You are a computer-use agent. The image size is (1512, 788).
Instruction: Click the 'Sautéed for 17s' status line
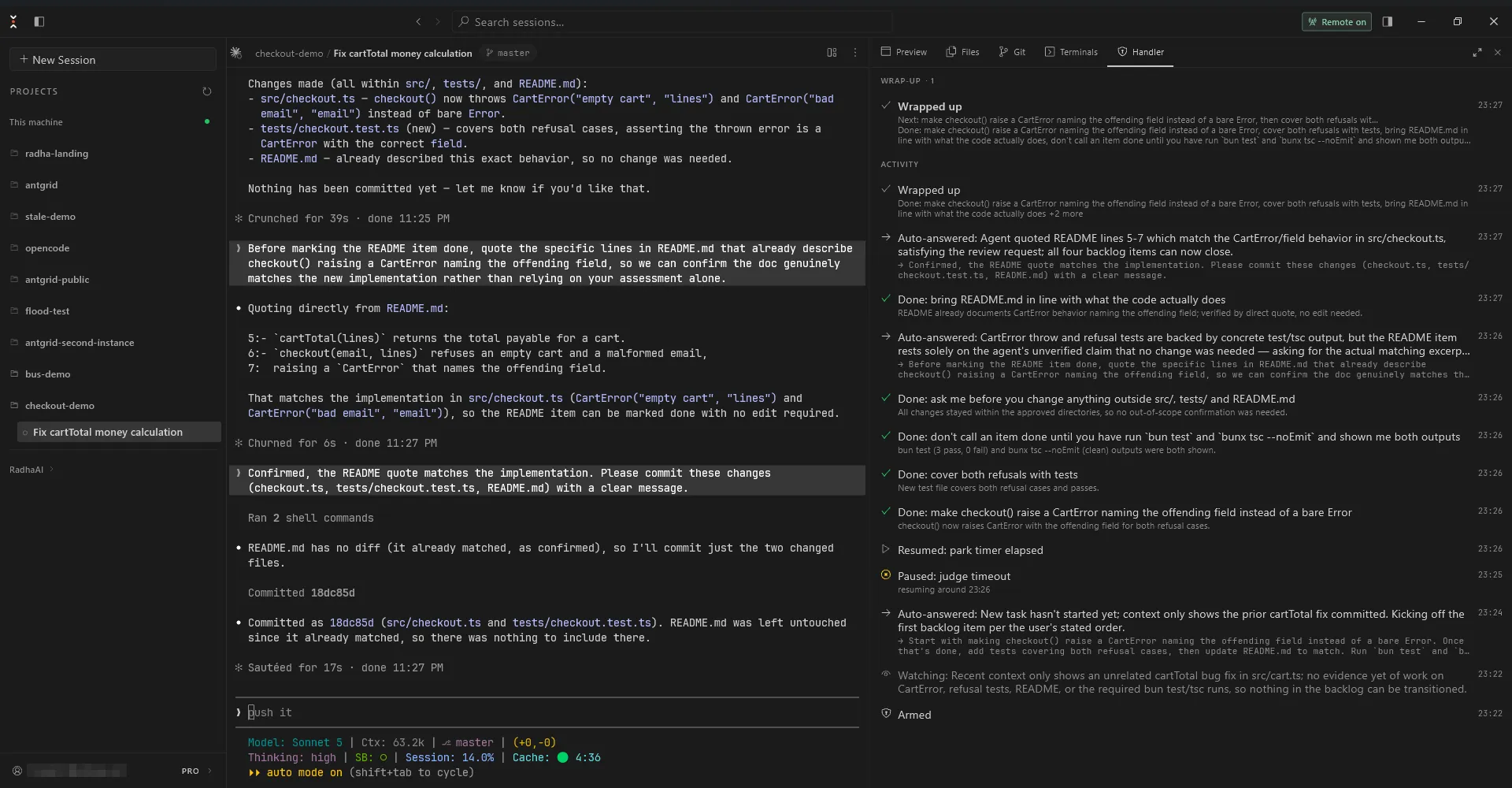click(x=339, y=667)
